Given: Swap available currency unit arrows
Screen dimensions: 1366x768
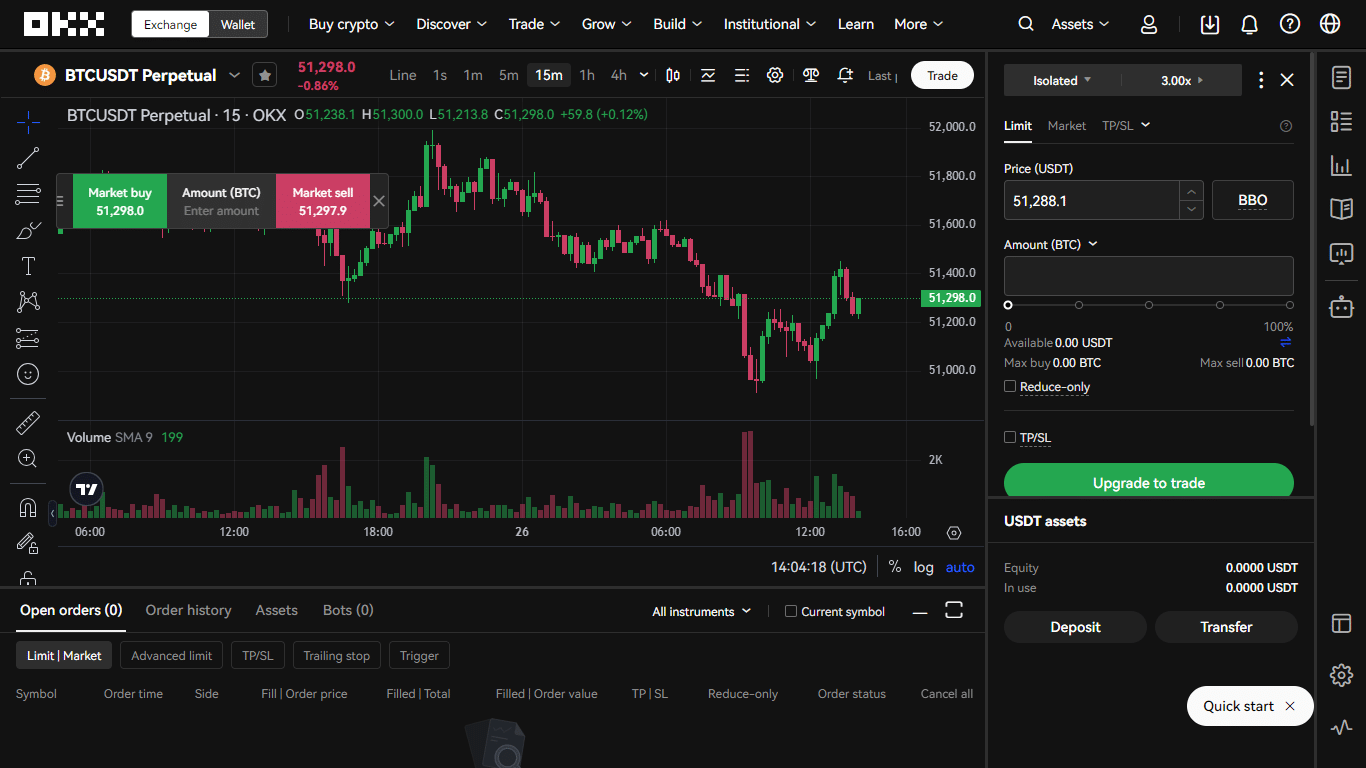Looking at the screenshot, I should point(1286,342).
